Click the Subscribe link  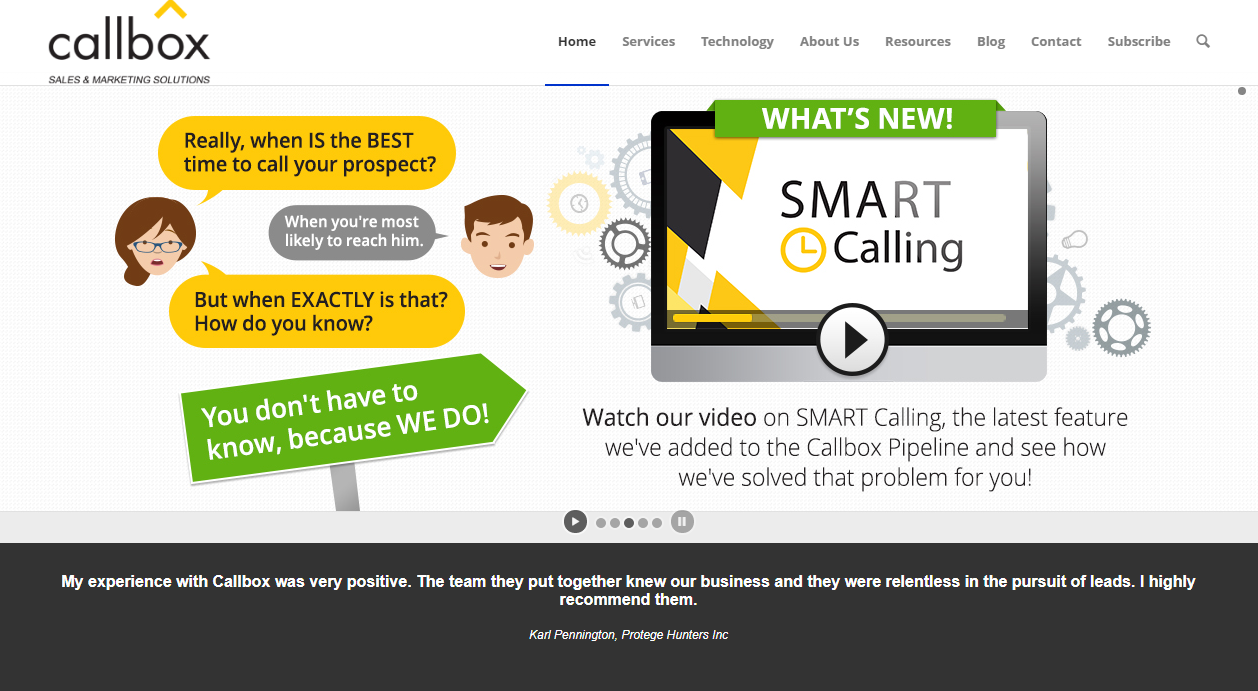click(1139, 41)
